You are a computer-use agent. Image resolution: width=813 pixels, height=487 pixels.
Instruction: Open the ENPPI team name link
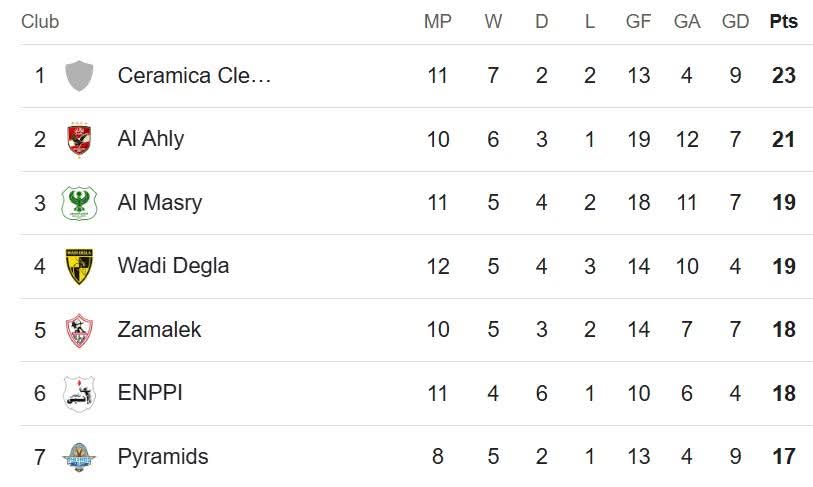coord(150,393)
